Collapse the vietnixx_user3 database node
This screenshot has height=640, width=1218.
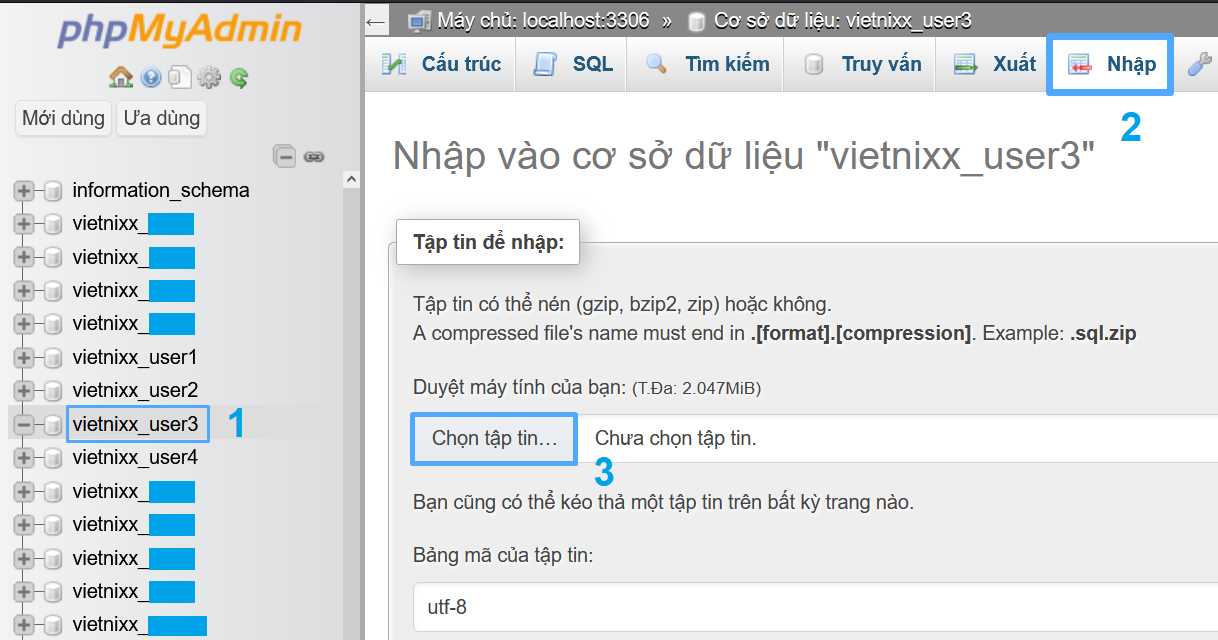coord(23,424)
